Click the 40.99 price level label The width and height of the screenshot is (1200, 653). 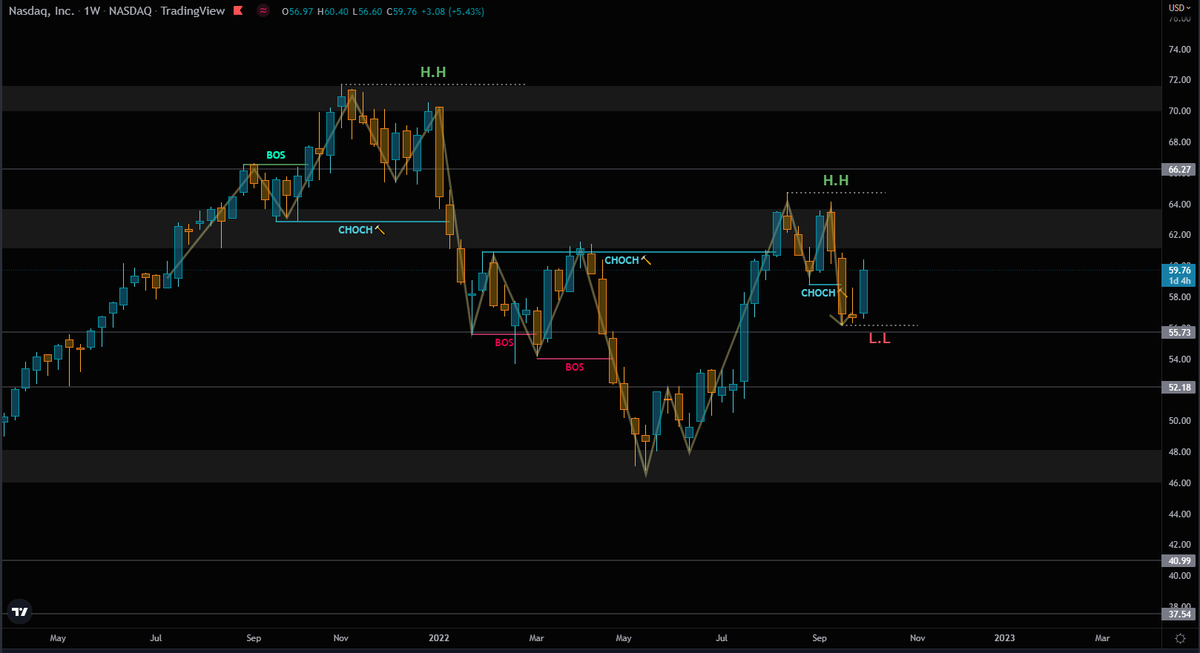coord(1178,561)
